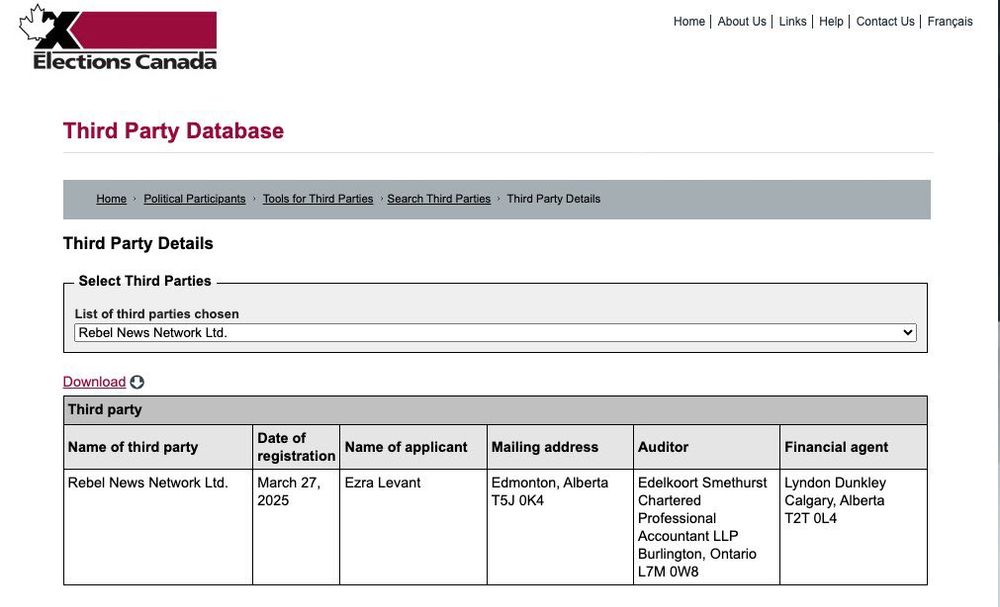
Task: Click the Elections Canada logo
Action: [119, 38]
